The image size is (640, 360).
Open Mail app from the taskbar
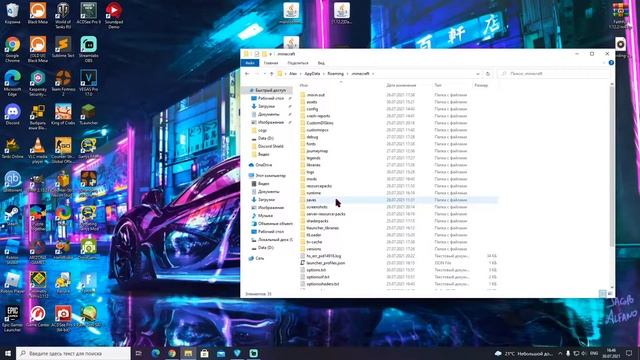click(221, 353)
